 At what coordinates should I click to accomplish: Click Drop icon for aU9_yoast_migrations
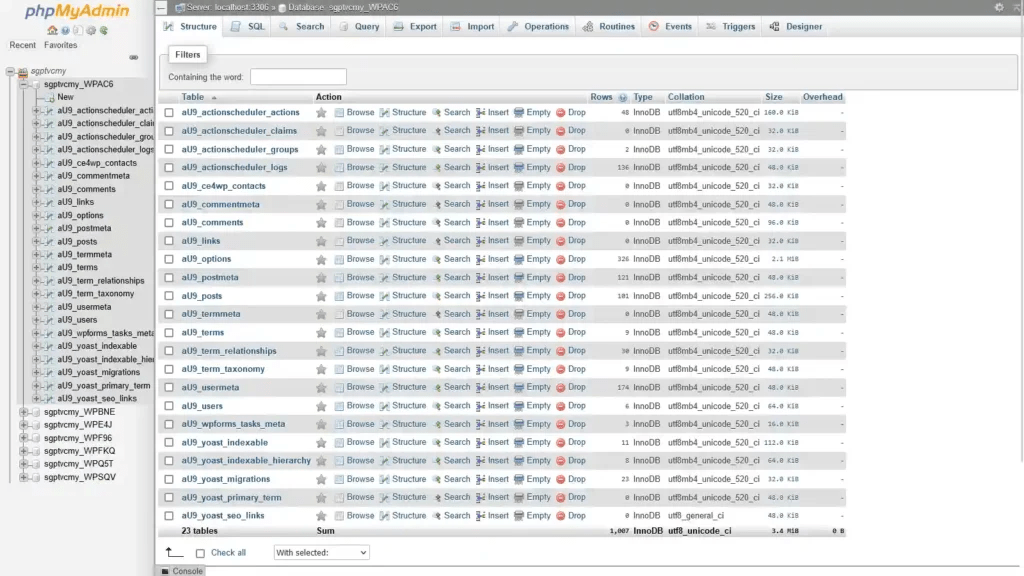(x=560, y=479)
